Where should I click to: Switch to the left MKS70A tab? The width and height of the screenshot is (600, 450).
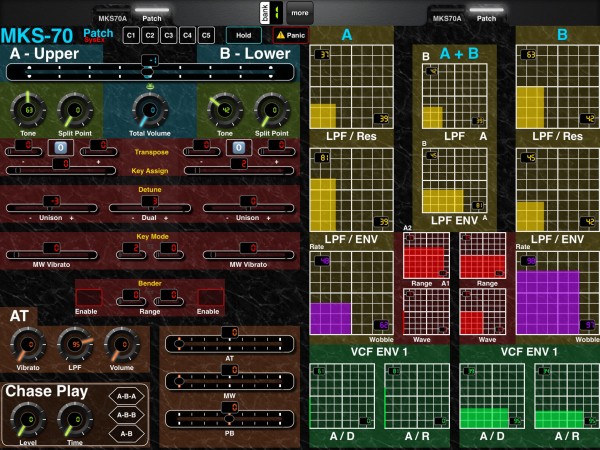coord(112,15)
